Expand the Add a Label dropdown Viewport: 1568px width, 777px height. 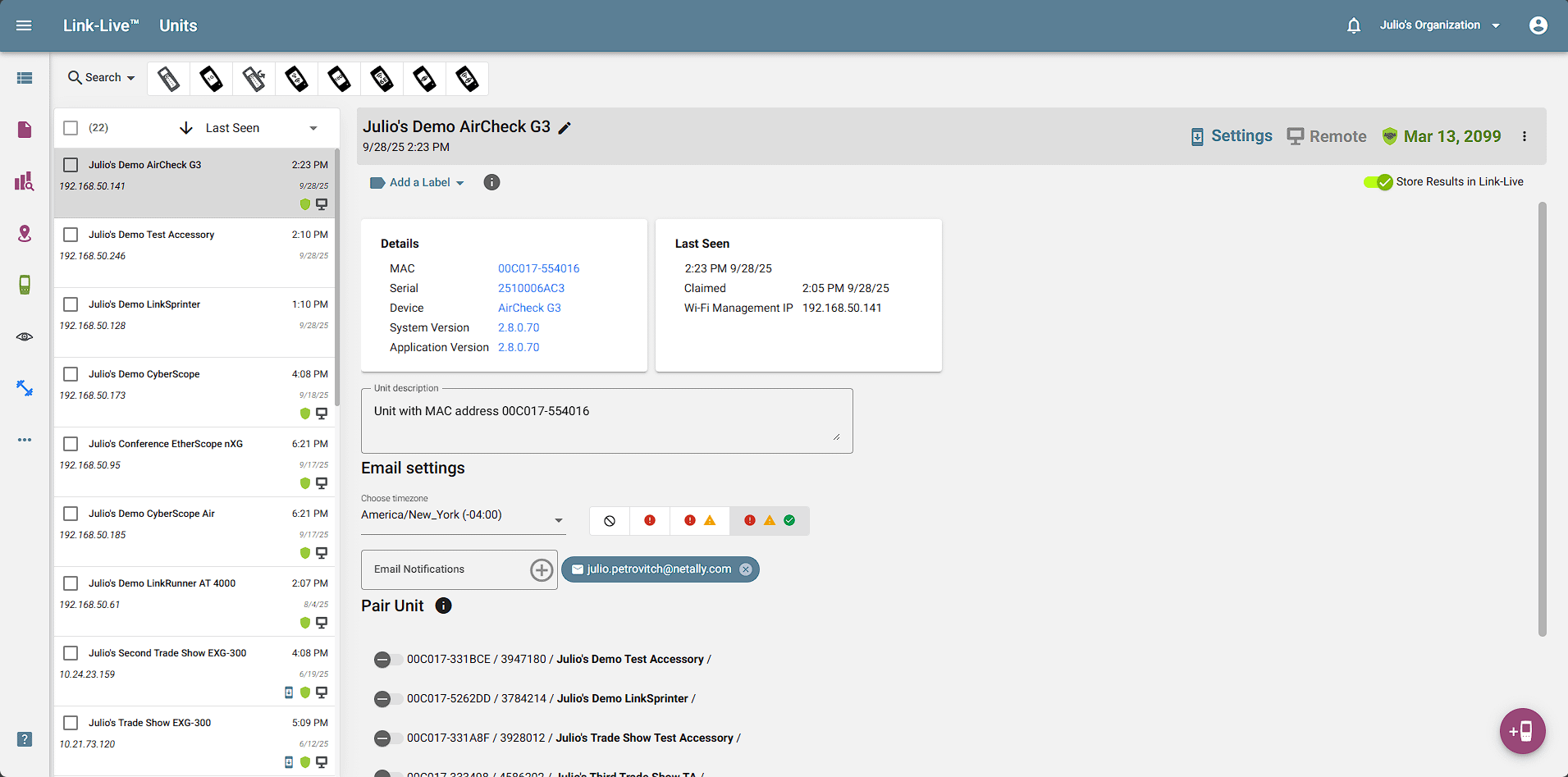460,182
